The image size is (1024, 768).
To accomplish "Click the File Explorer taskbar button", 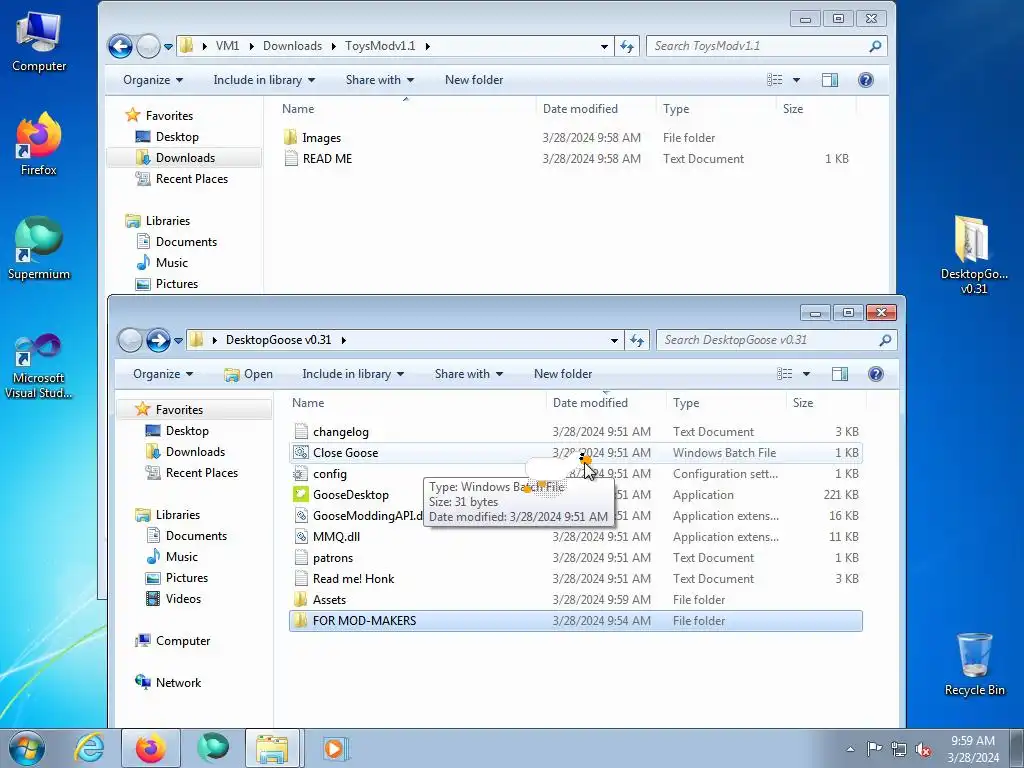I will click(x=273, y=748).
